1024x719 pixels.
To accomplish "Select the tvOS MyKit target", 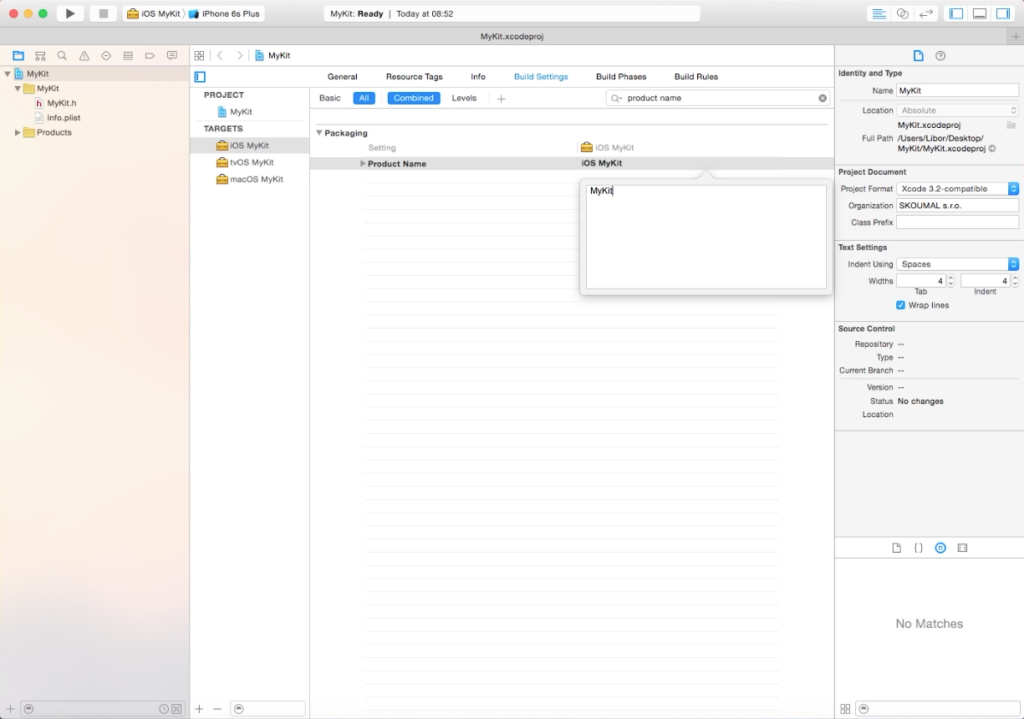I will pos(246,162).
